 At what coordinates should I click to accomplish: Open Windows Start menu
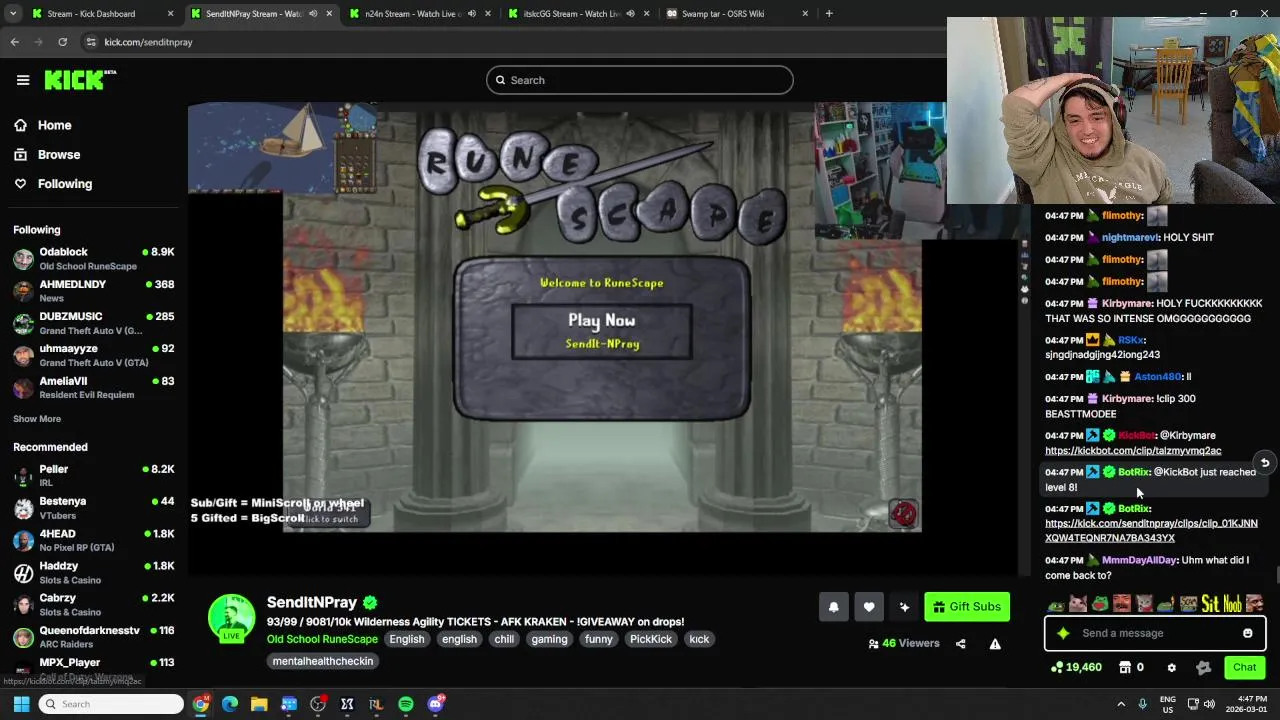[21, 704]
